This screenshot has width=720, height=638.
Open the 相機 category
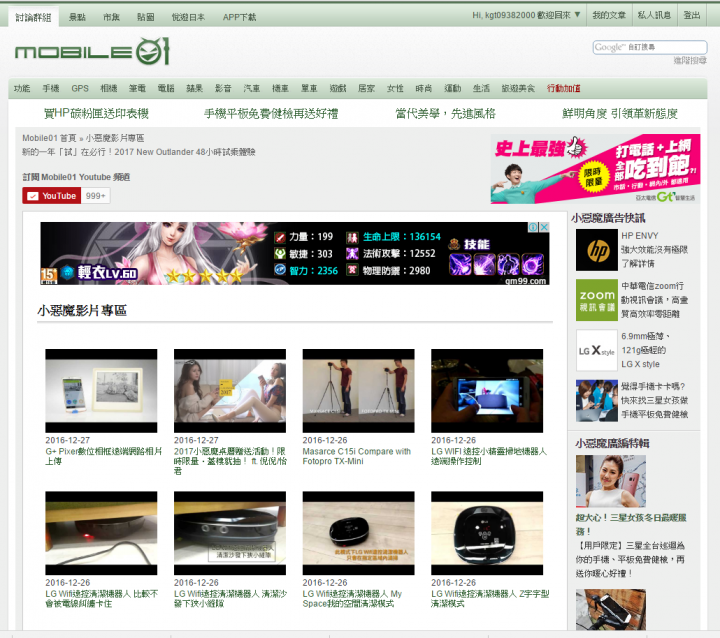109,88
